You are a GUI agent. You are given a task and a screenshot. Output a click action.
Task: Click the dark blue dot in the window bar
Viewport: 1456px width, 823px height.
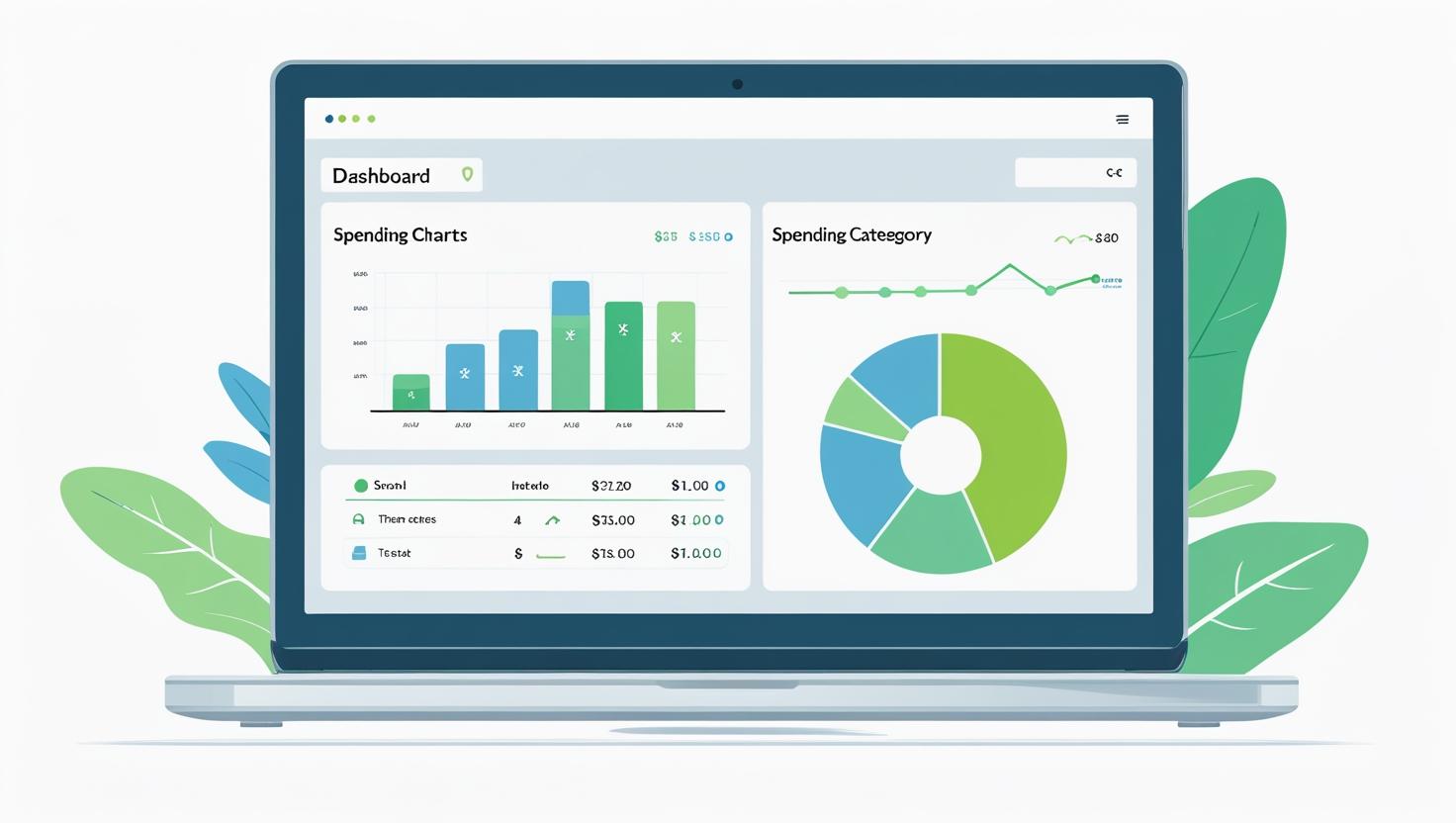pyautogui.click(x=329, y=119)
